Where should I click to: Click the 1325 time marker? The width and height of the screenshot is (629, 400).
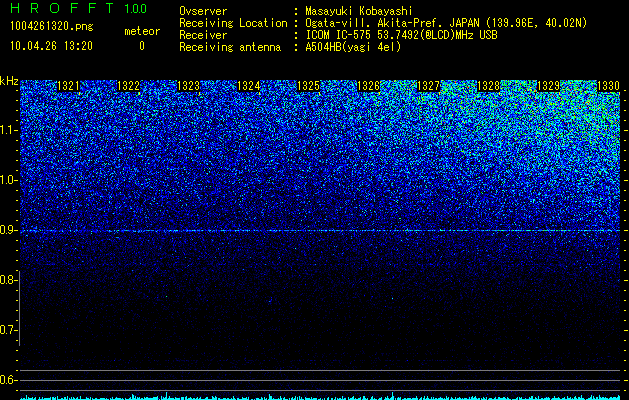pos(308,86)
